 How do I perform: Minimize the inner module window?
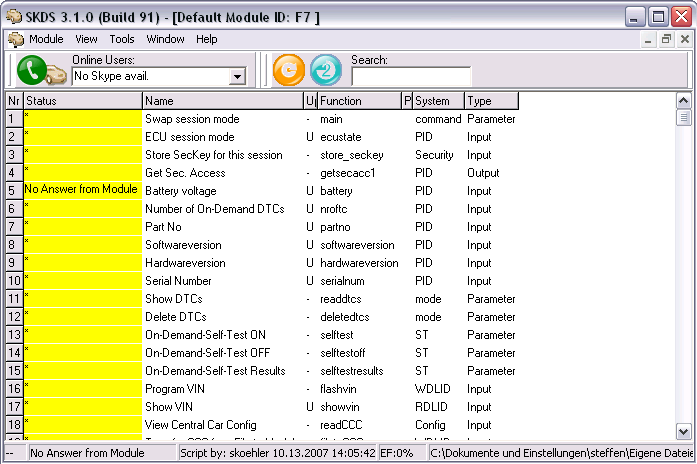click(x=648, y=39)
